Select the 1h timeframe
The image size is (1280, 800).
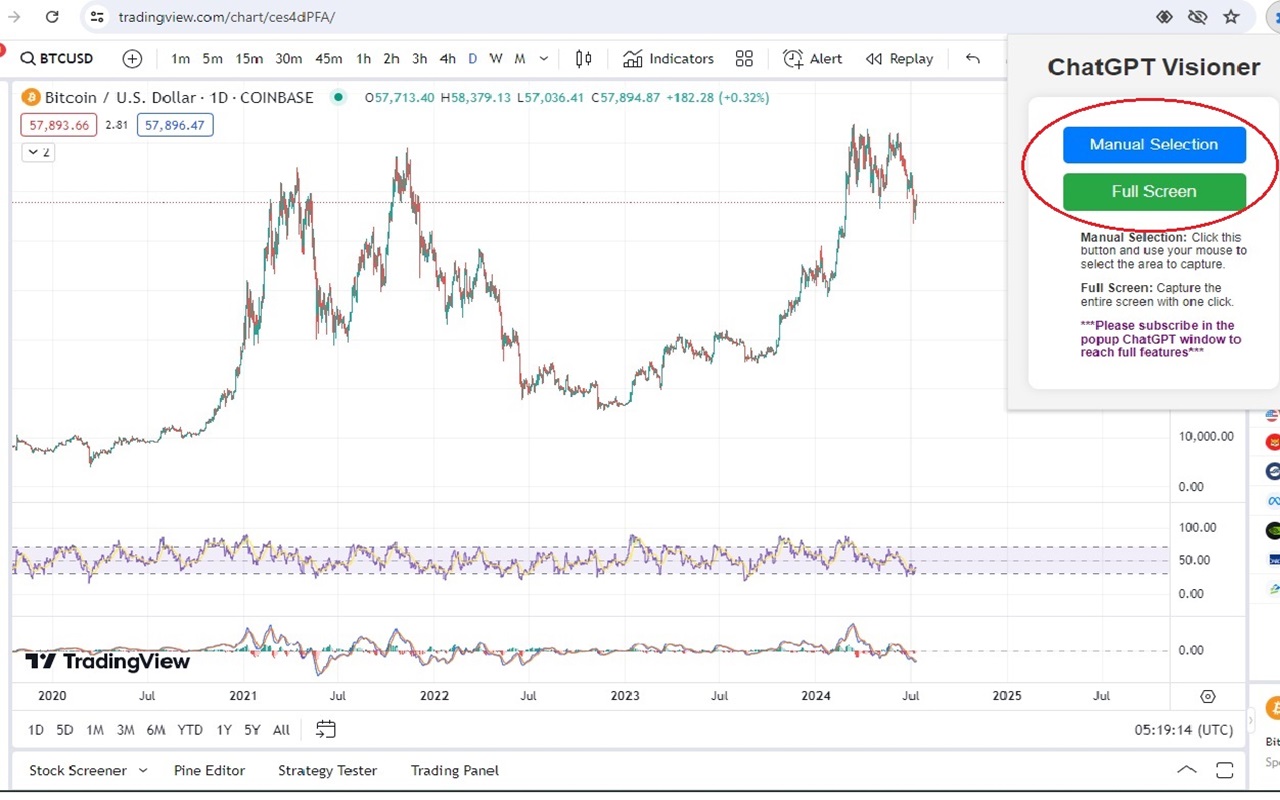click(x=363, y=59)
